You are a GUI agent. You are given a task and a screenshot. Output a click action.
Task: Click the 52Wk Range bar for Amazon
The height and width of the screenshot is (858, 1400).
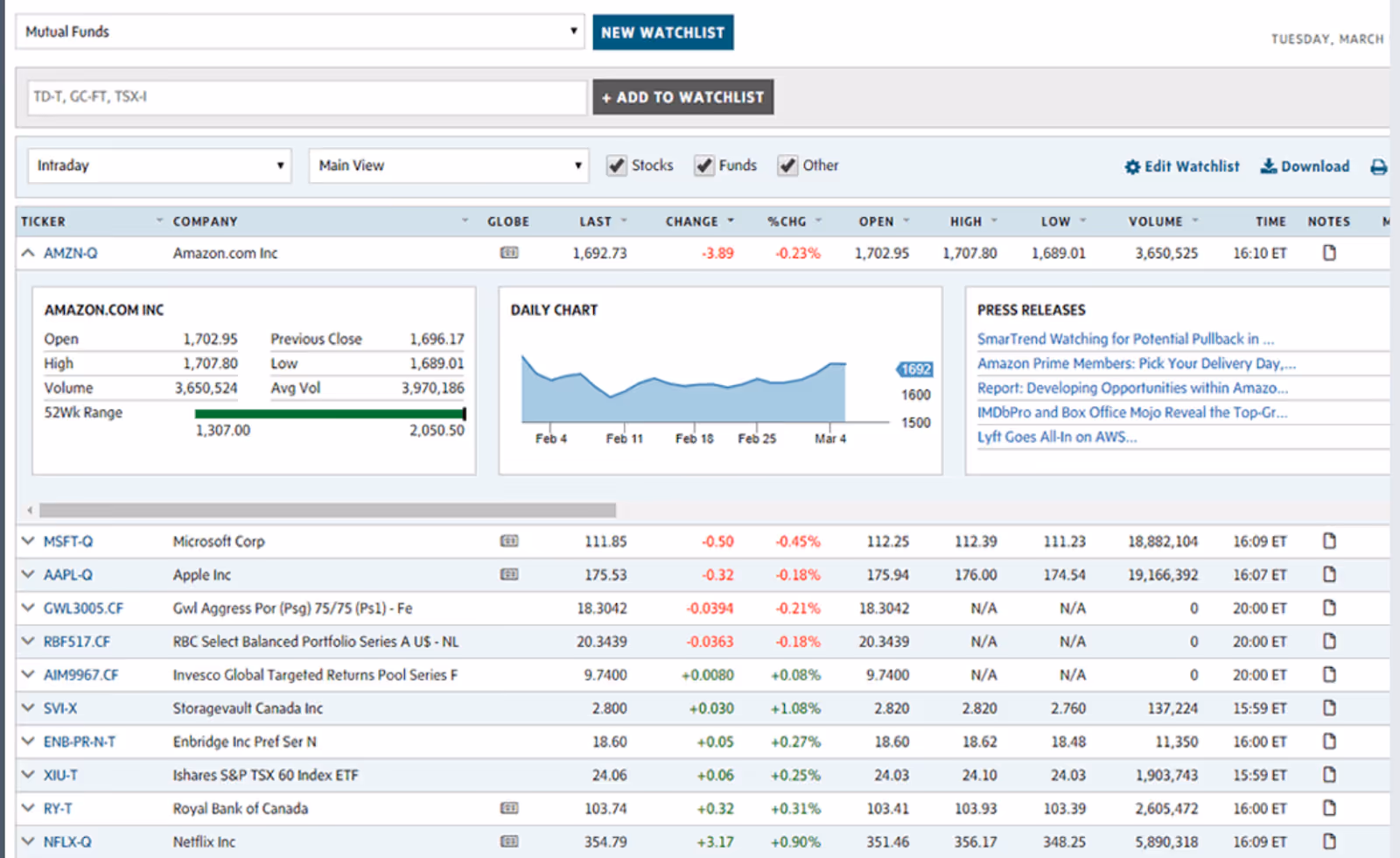(330, 412)
